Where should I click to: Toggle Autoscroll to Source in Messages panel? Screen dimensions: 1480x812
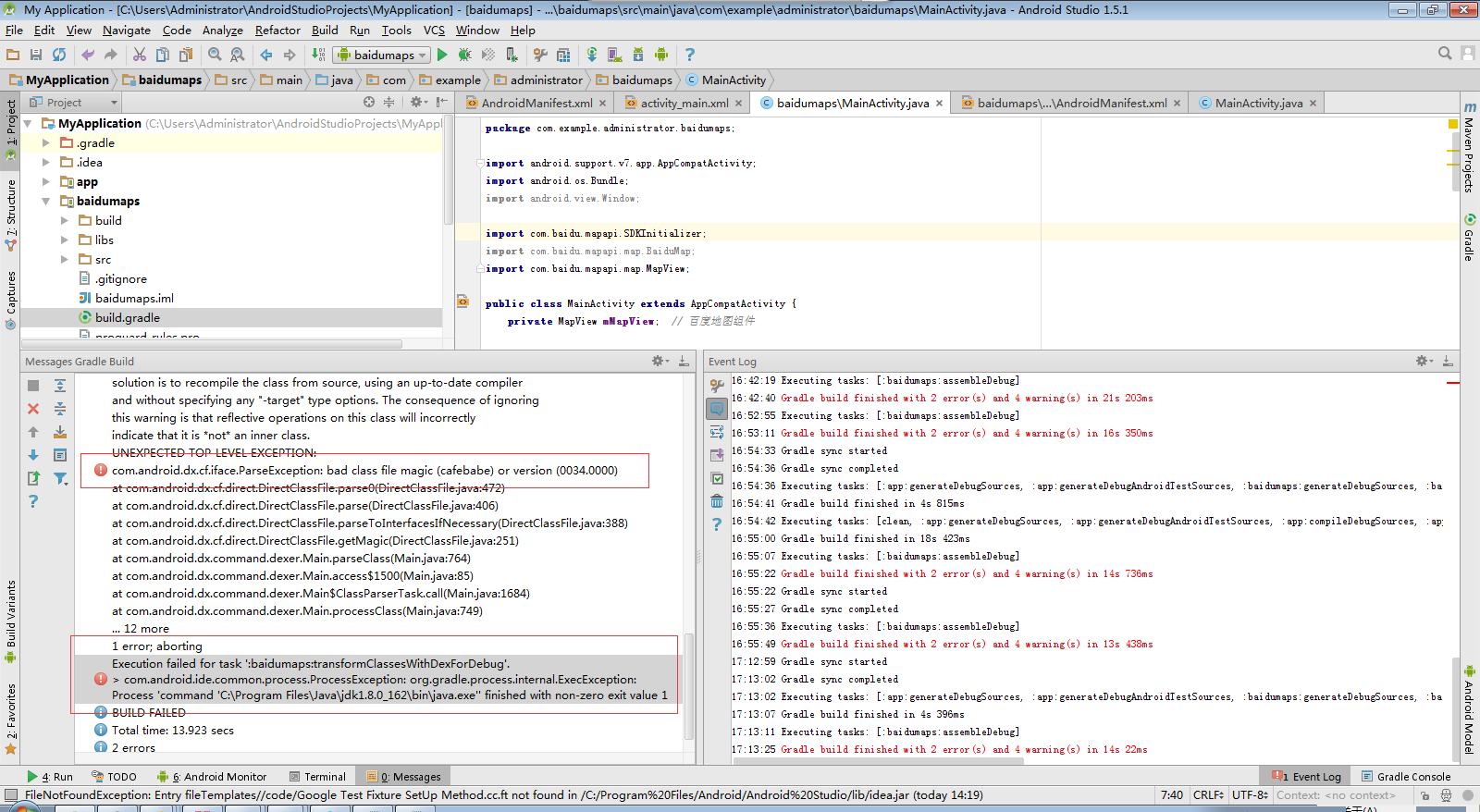click(x=60, y=431)
